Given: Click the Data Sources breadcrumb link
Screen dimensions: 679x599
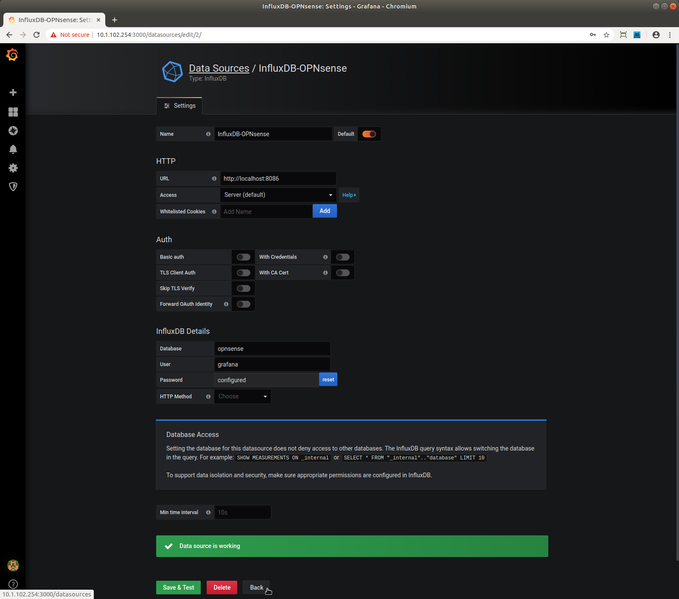Looking at the screenshot, I should (219, 68).
